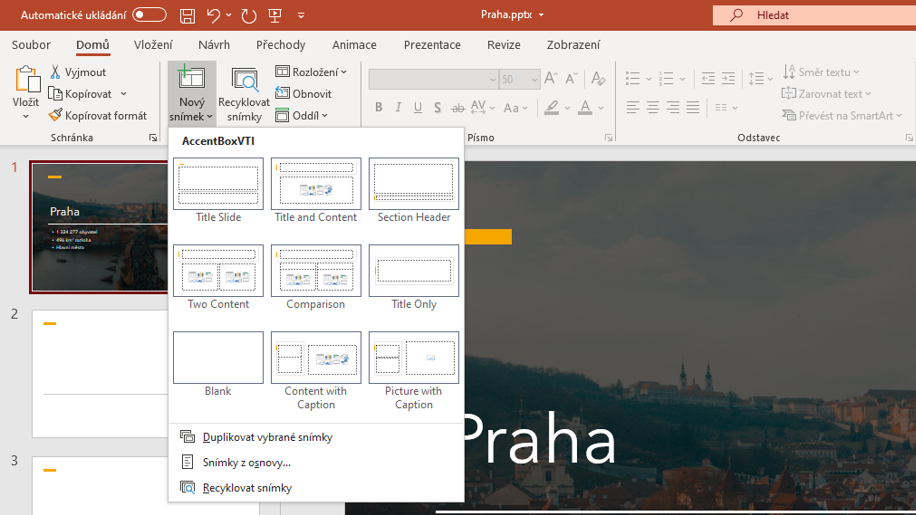Toggle Automatické ukládání switch
Image resolution: width=916 pixels, height=515 pixels.
pos(149,15)
